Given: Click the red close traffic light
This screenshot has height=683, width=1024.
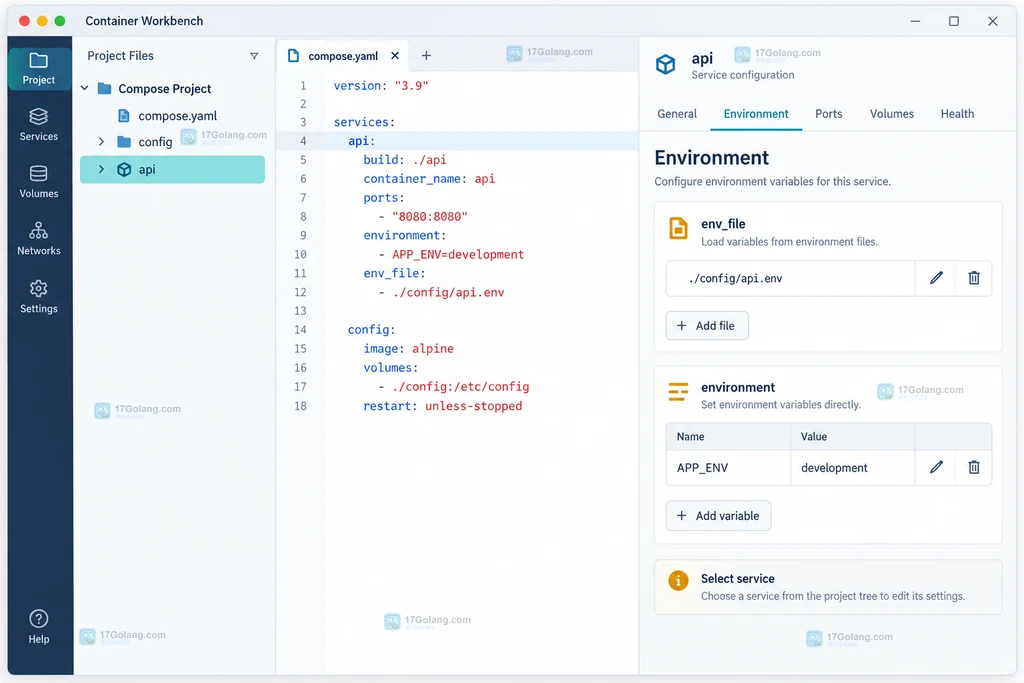Looking at the screenshot, I should click(24, 21).
